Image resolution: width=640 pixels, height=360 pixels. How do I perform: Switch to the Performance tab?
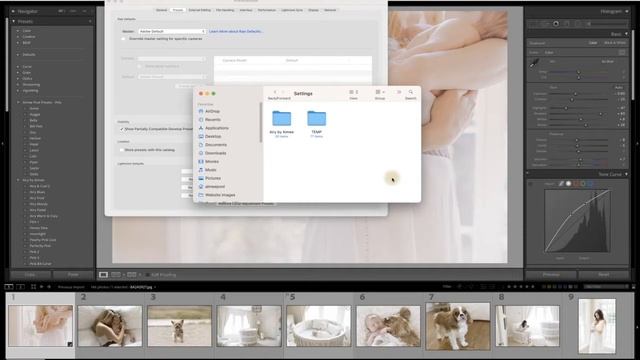[267, 10]
